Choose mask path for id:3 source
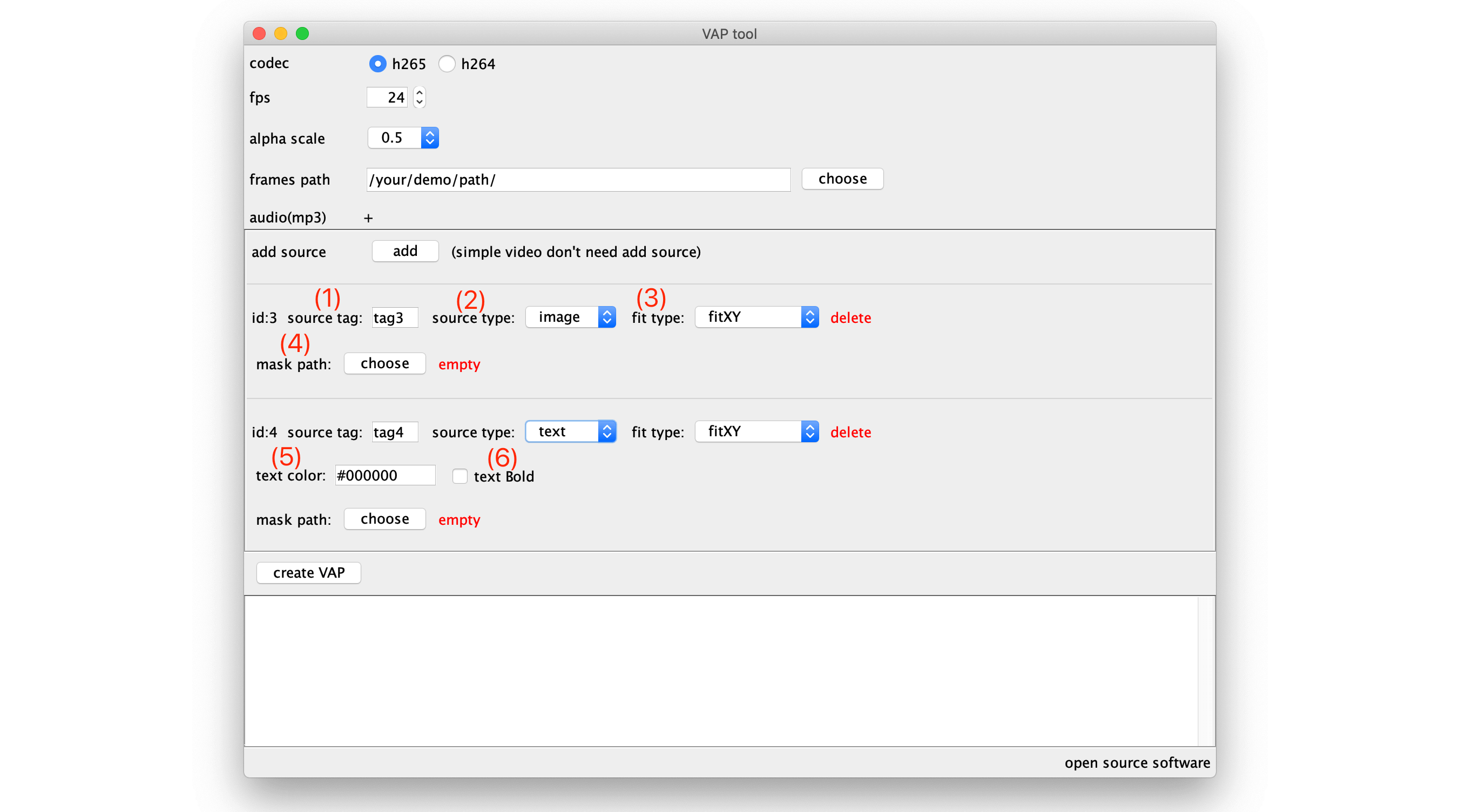 [x=384, y=363]
